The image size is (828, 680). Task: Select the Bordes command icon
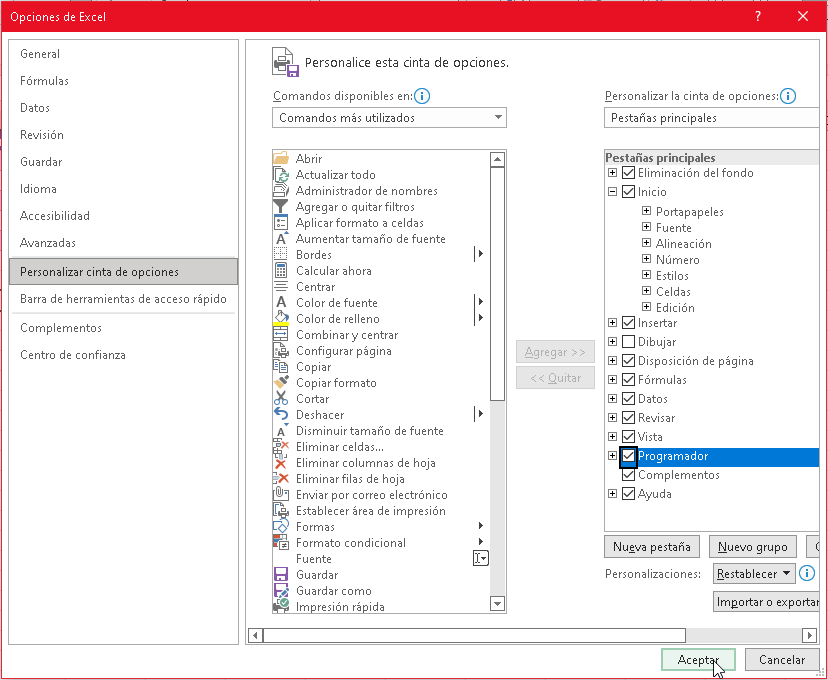(x=281, y=254)
